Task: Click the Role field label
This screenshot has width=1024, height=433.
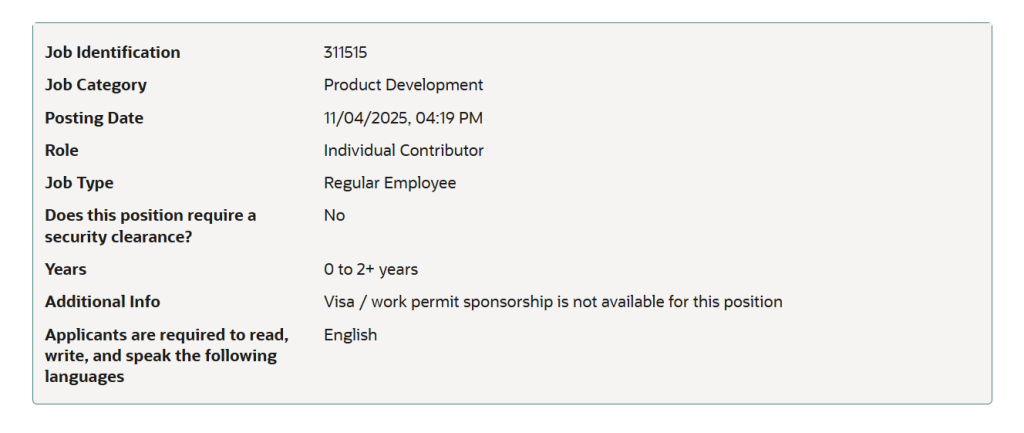Action: point(62,150)
